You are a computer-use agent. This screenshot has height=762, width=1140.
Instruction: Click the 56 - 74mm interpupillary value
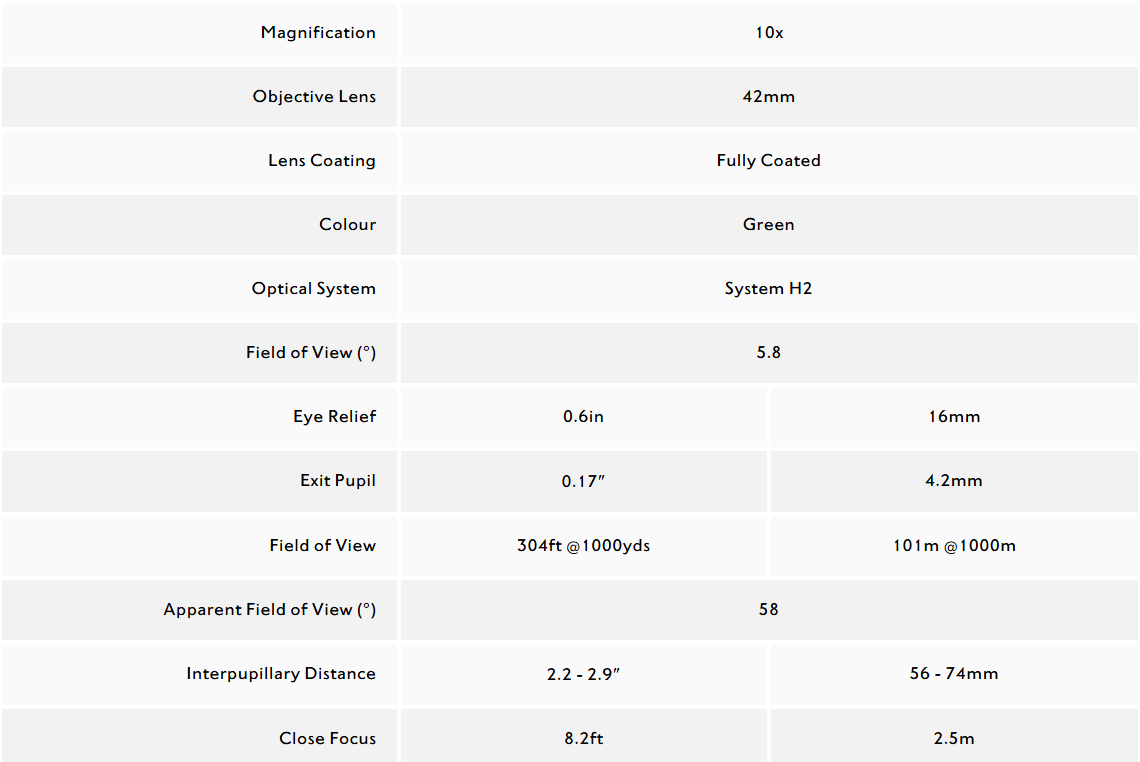954,674
